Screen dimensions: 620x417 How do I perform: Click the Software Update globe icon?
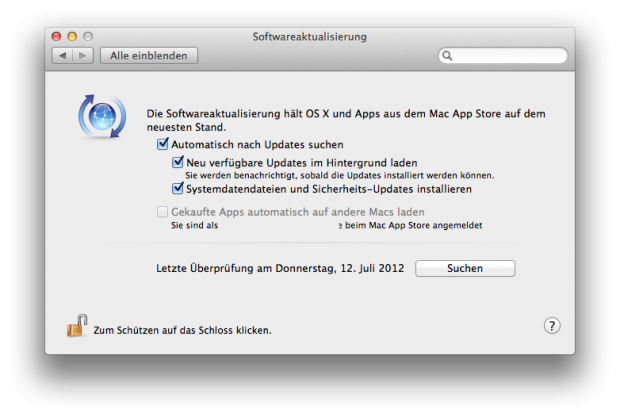pos(102,117)
